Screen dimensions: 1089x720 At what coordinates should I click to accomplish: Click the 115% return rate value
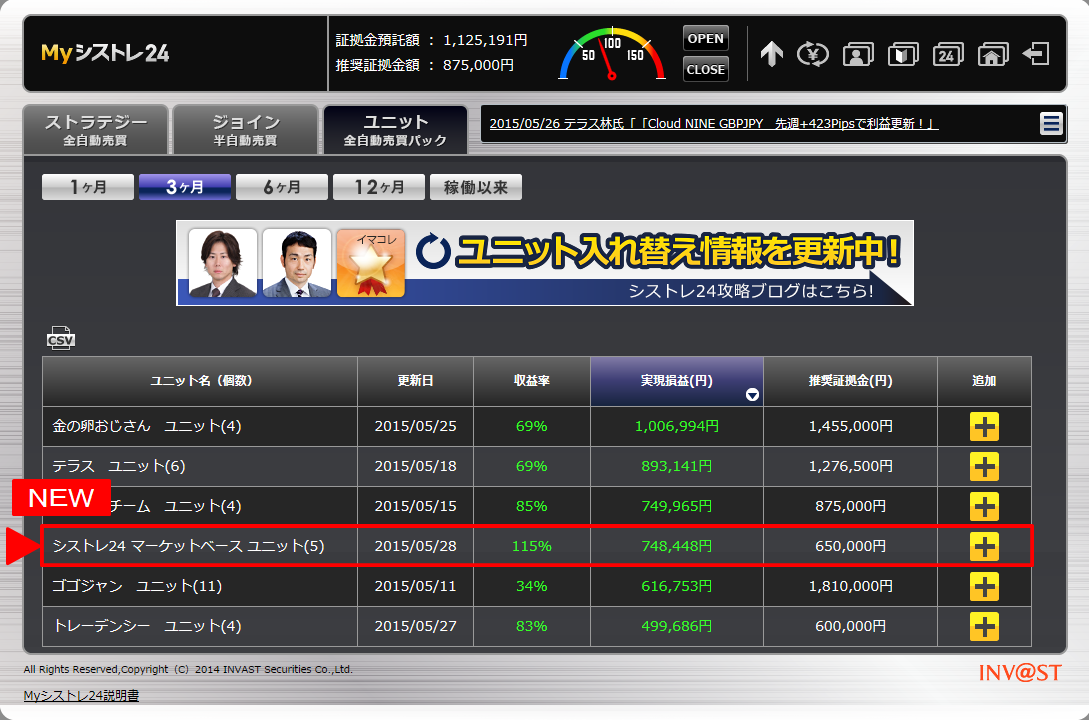coord(532,546)
